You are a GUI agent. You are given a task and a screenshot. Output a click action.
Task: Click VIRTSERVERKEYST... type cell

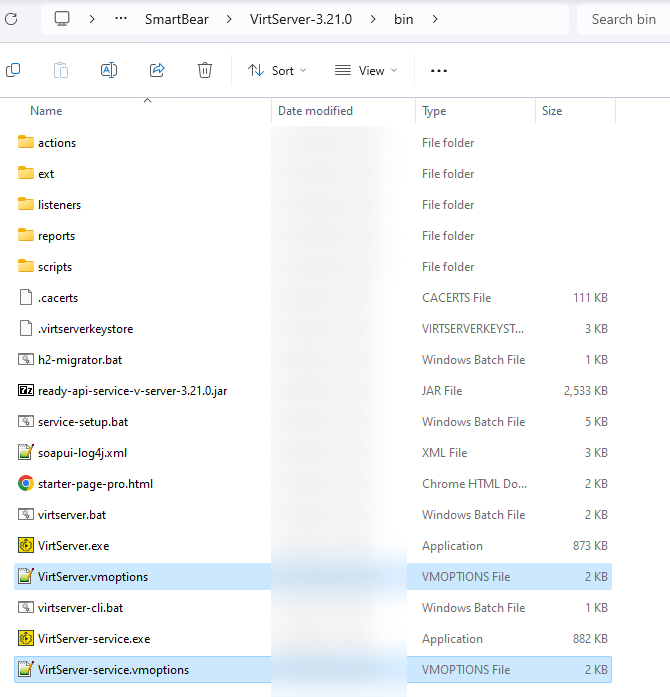(x=473, y=329)
